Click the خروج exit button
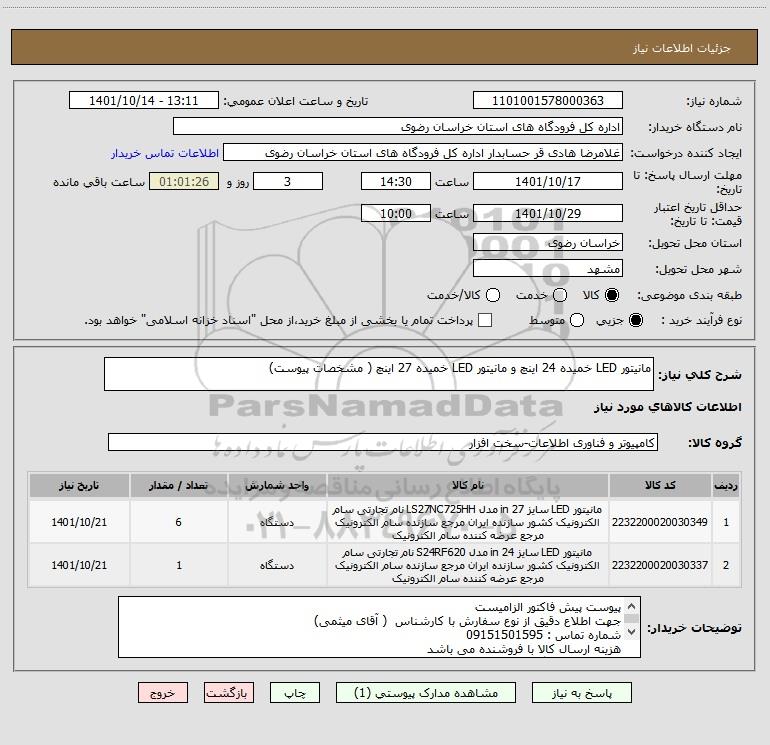Image resolution: width=770 pixels, height=745 pixels. (163, 693)
